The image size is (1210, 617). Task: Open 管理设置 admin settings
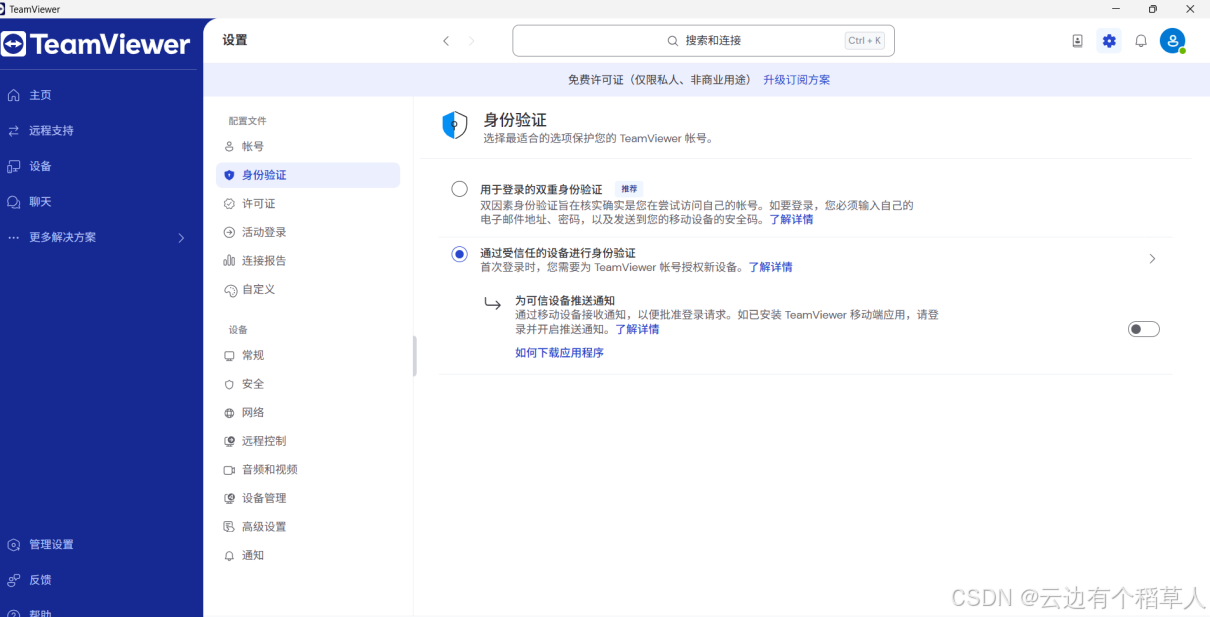pos(51,544)
